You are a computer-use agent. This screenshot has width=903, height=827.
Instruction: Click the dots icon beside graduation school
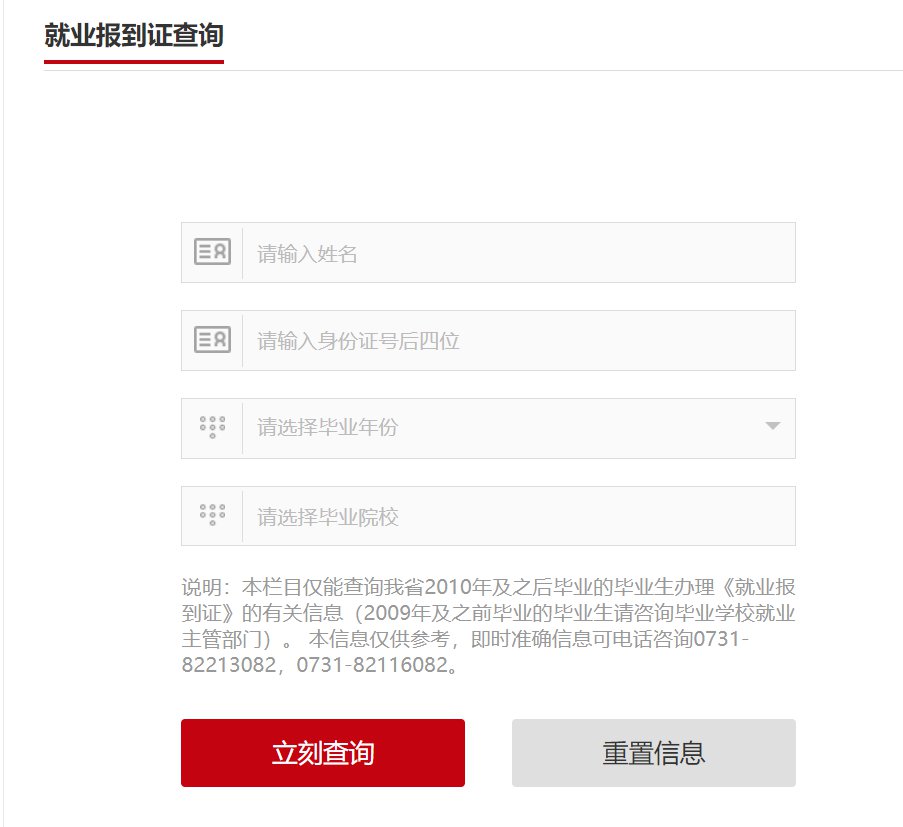[212, 515]
